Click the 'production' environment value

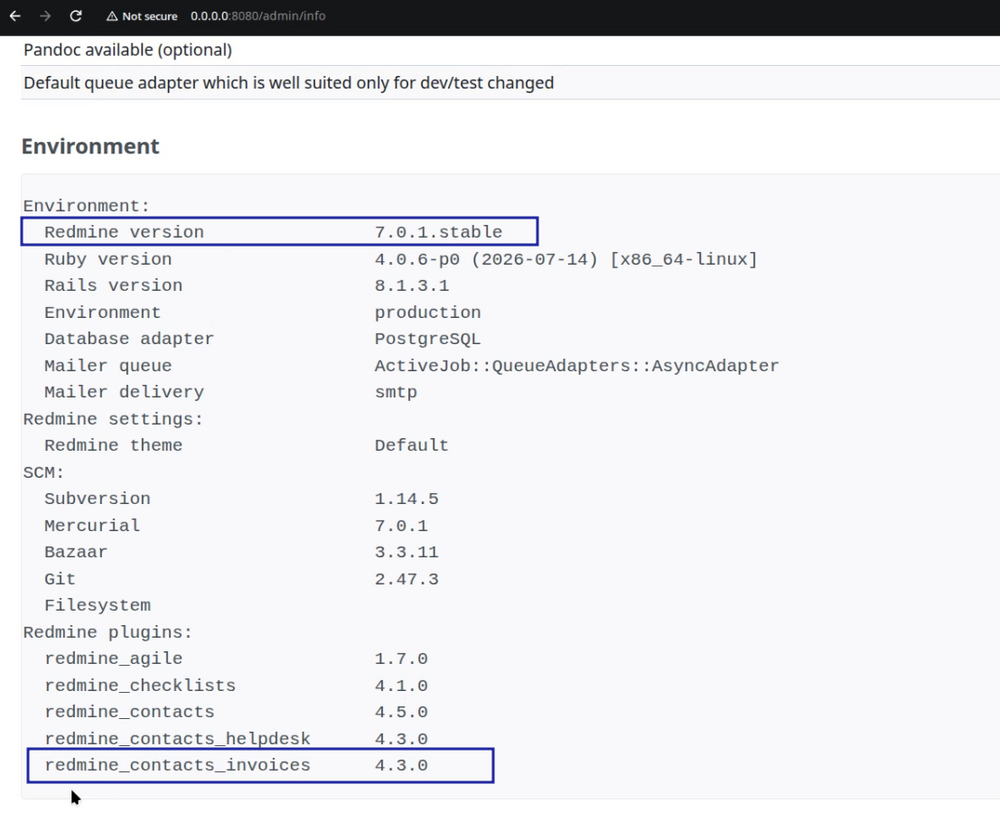point(427,312)
